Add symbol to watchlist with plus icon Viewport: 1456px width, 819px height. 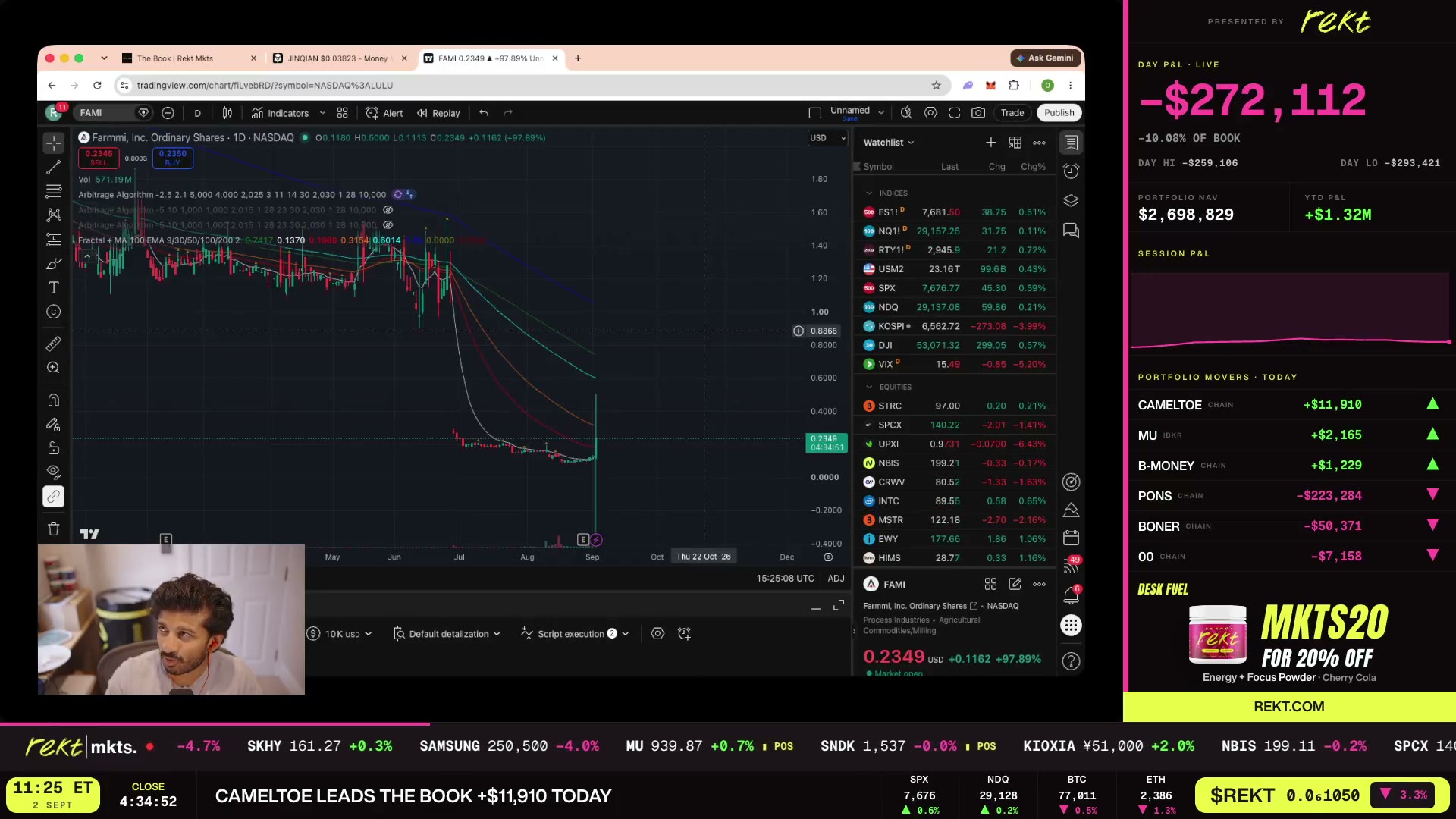[x=990, y=143]
